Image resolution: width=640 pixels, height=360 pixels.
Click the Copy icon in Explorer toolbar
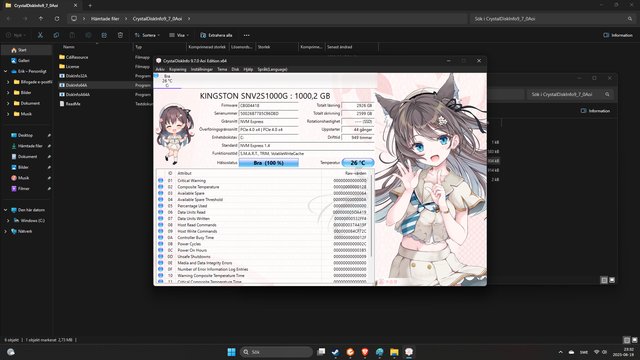[x=56, y=35]
